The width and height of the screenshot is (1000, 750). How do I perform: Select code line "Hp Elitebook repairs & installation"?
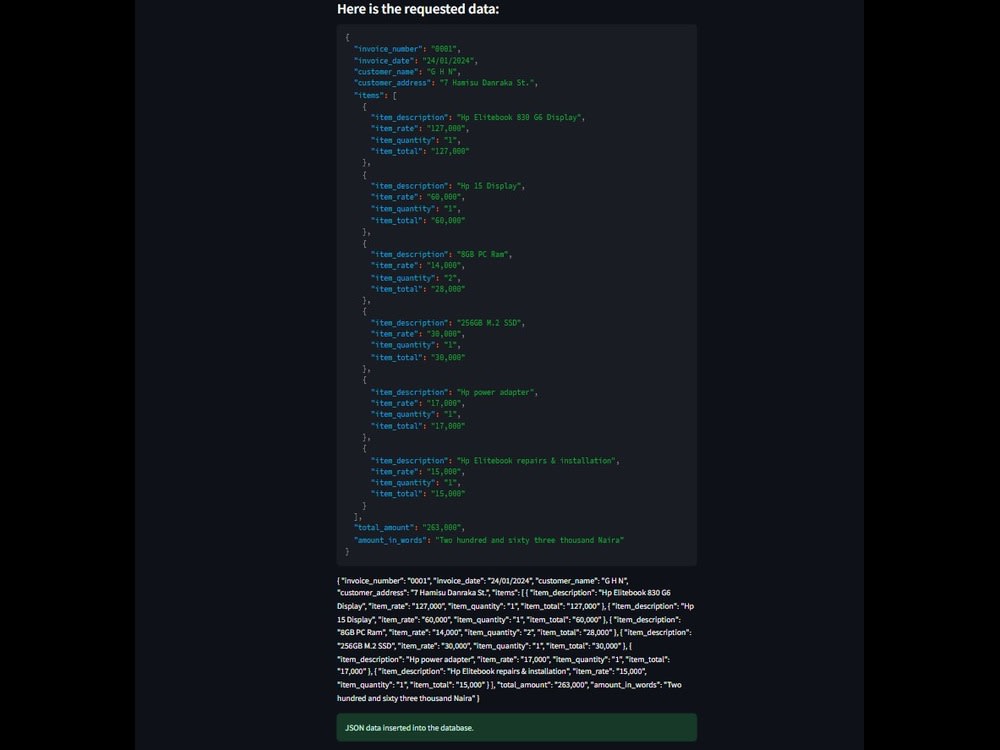tap(495, 460)
